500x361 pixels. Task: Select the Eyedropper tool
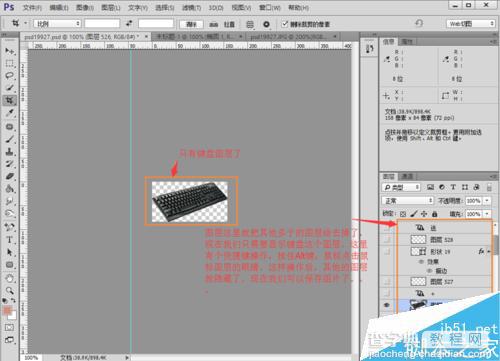coord(9,113)
